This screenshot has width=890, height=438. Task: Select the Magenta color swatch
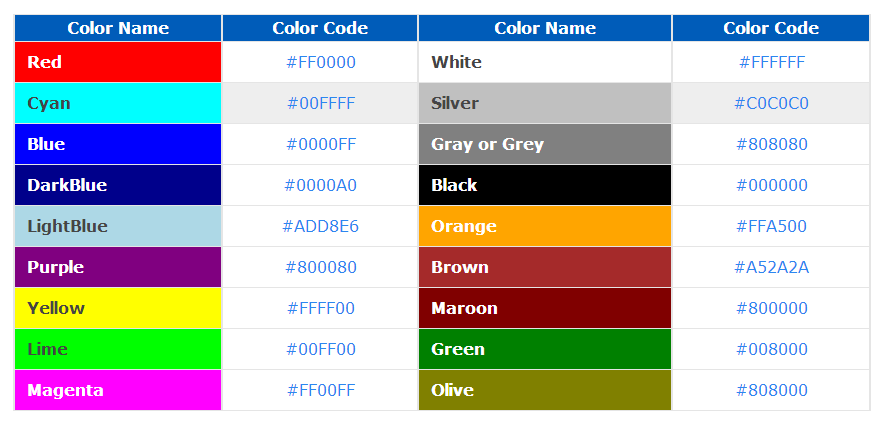coord(118,390)
